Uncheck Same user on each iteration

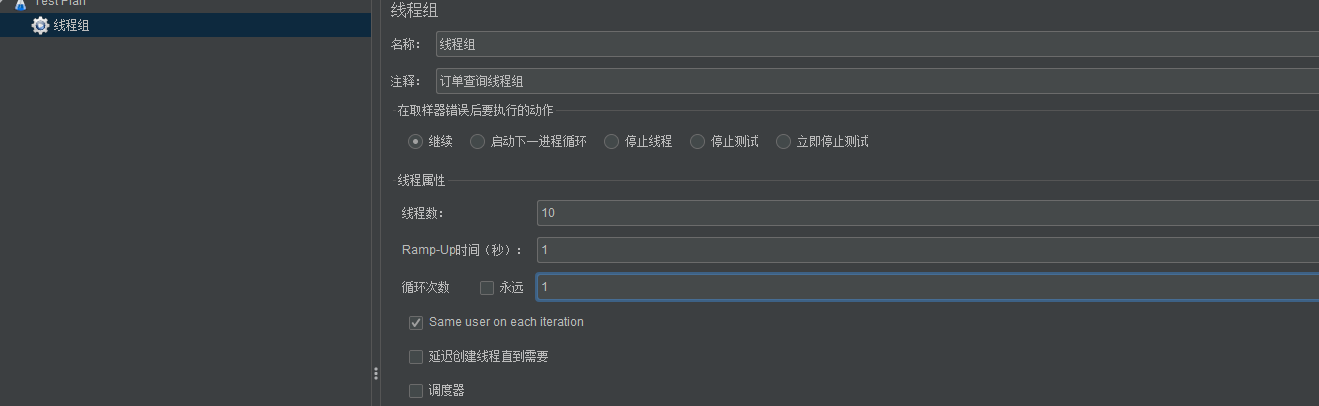[416, 323]
